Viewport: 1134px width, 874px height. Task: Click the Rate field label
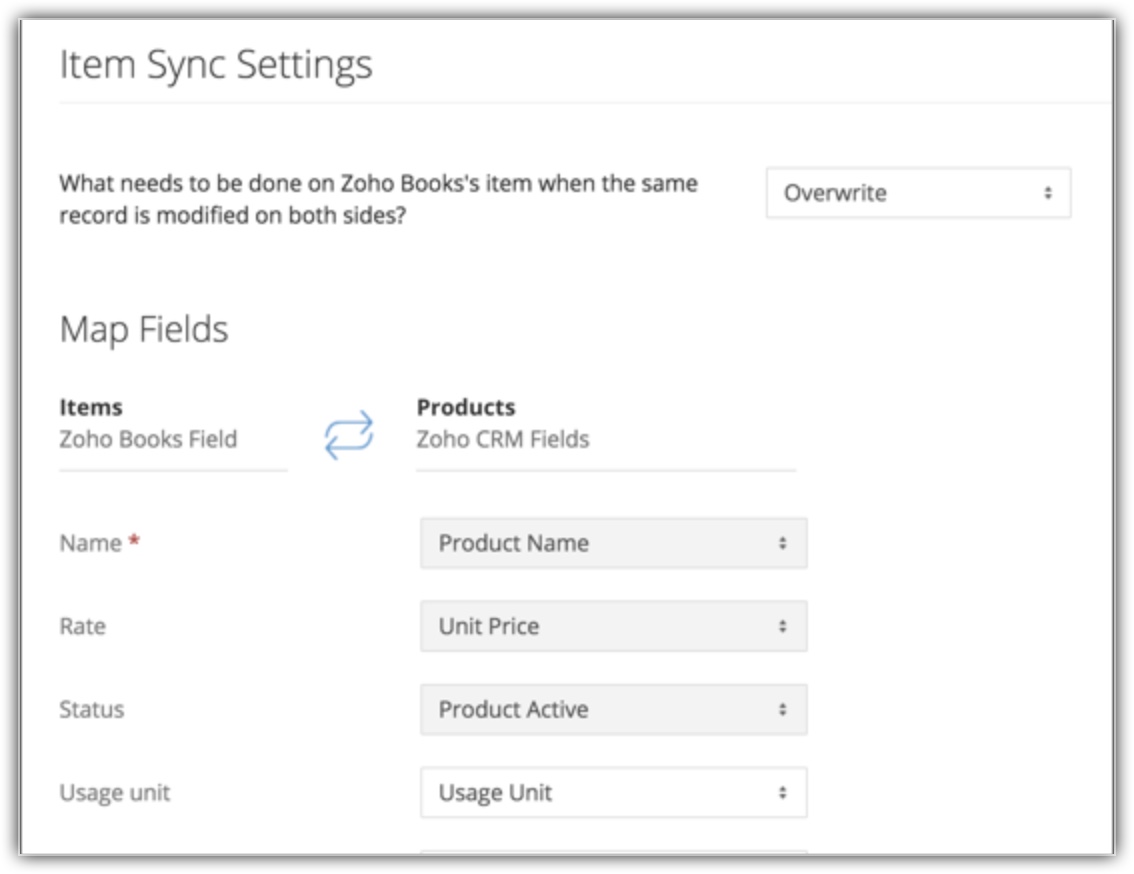(x=82, y=627)
